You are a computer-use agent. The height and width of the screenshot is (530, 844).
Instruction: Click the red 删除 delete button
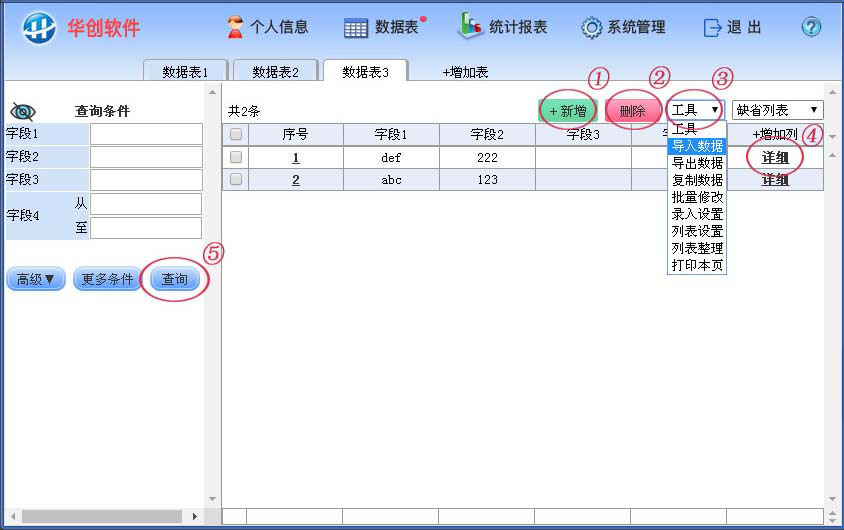[632, 111]
